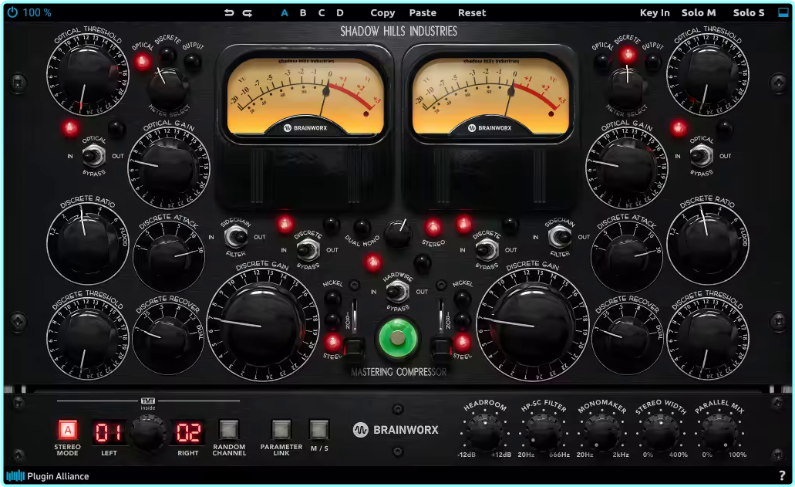Click the right Discrete Attack knob

point(627,257)
